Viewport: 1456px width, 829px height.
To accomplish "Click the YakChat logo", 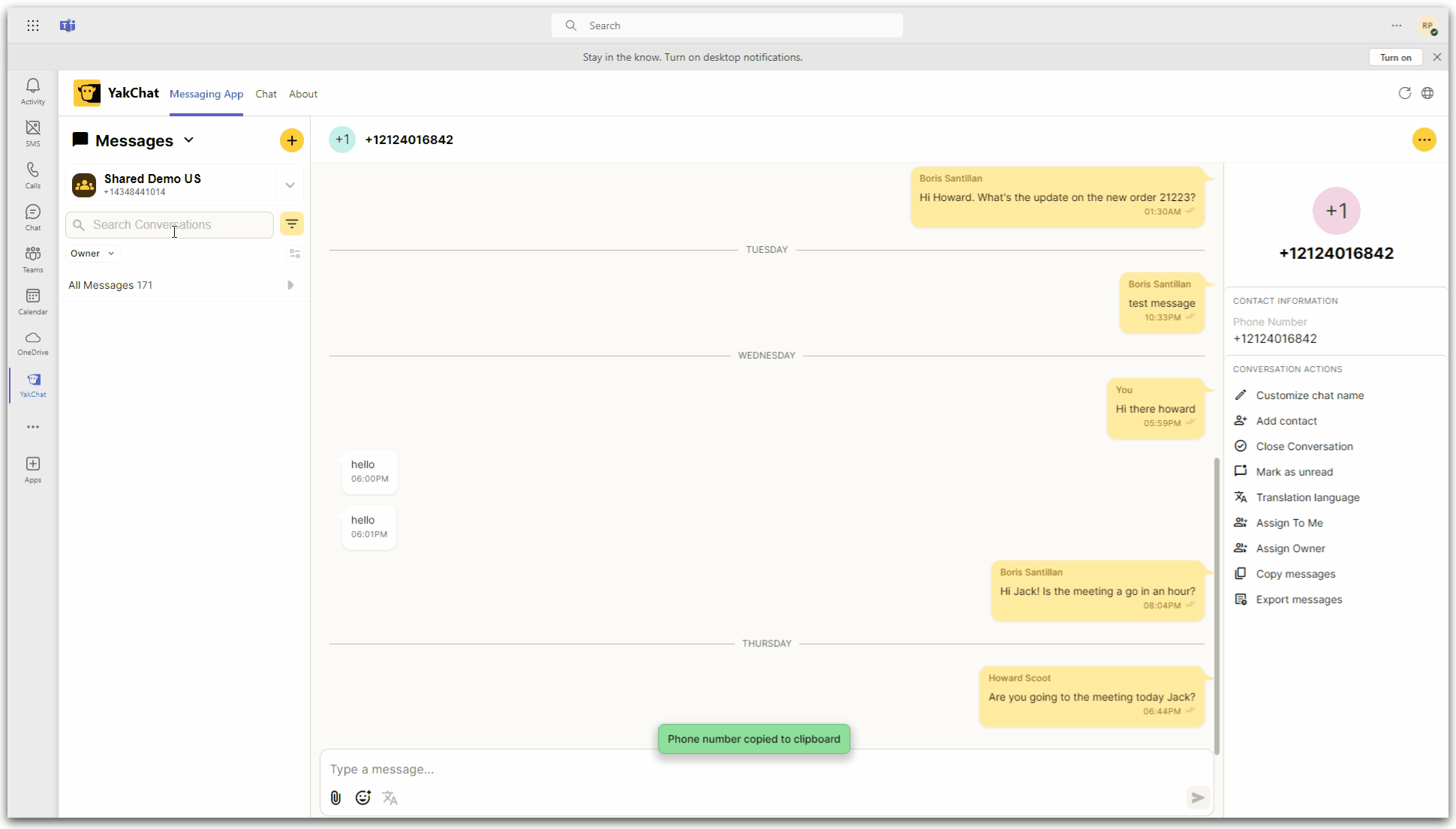I will pos(87,93).
